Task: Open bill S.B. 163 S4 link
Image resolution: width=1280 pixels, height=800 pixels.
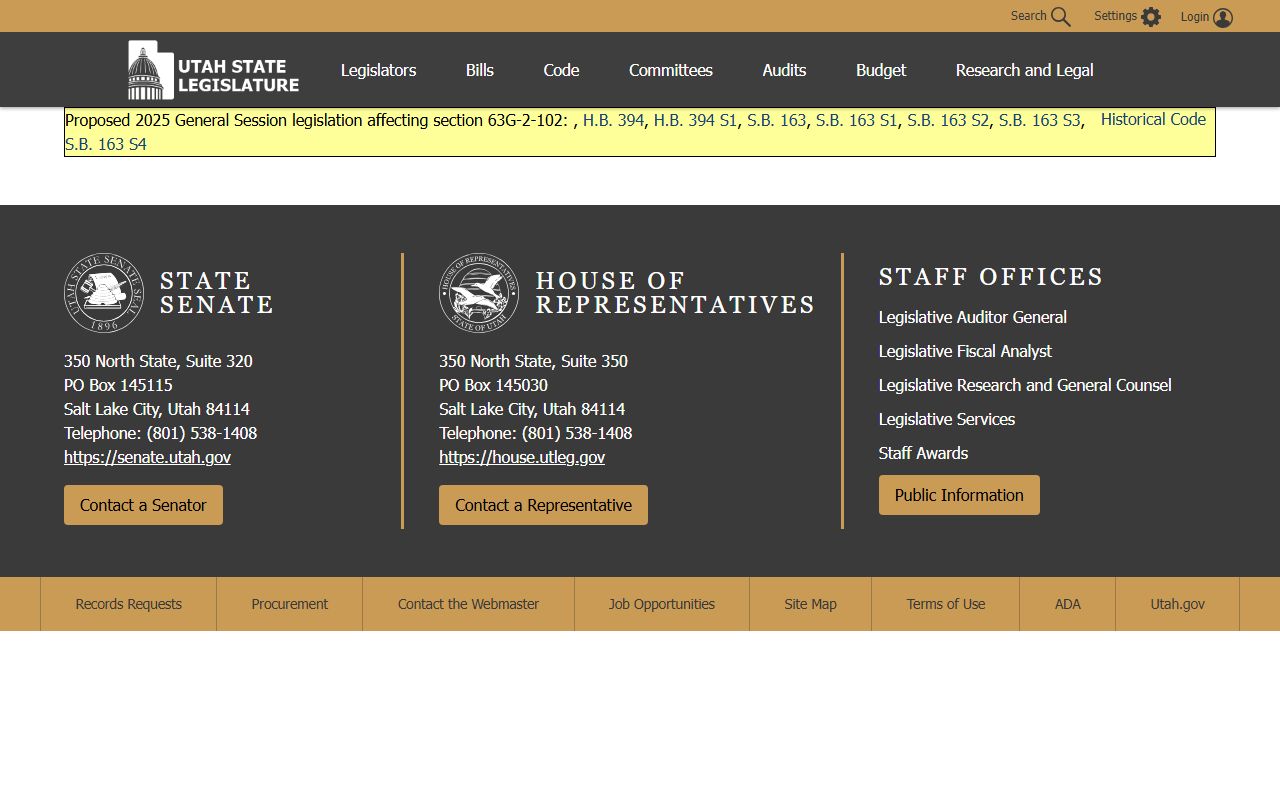Action: coord(106,144)
